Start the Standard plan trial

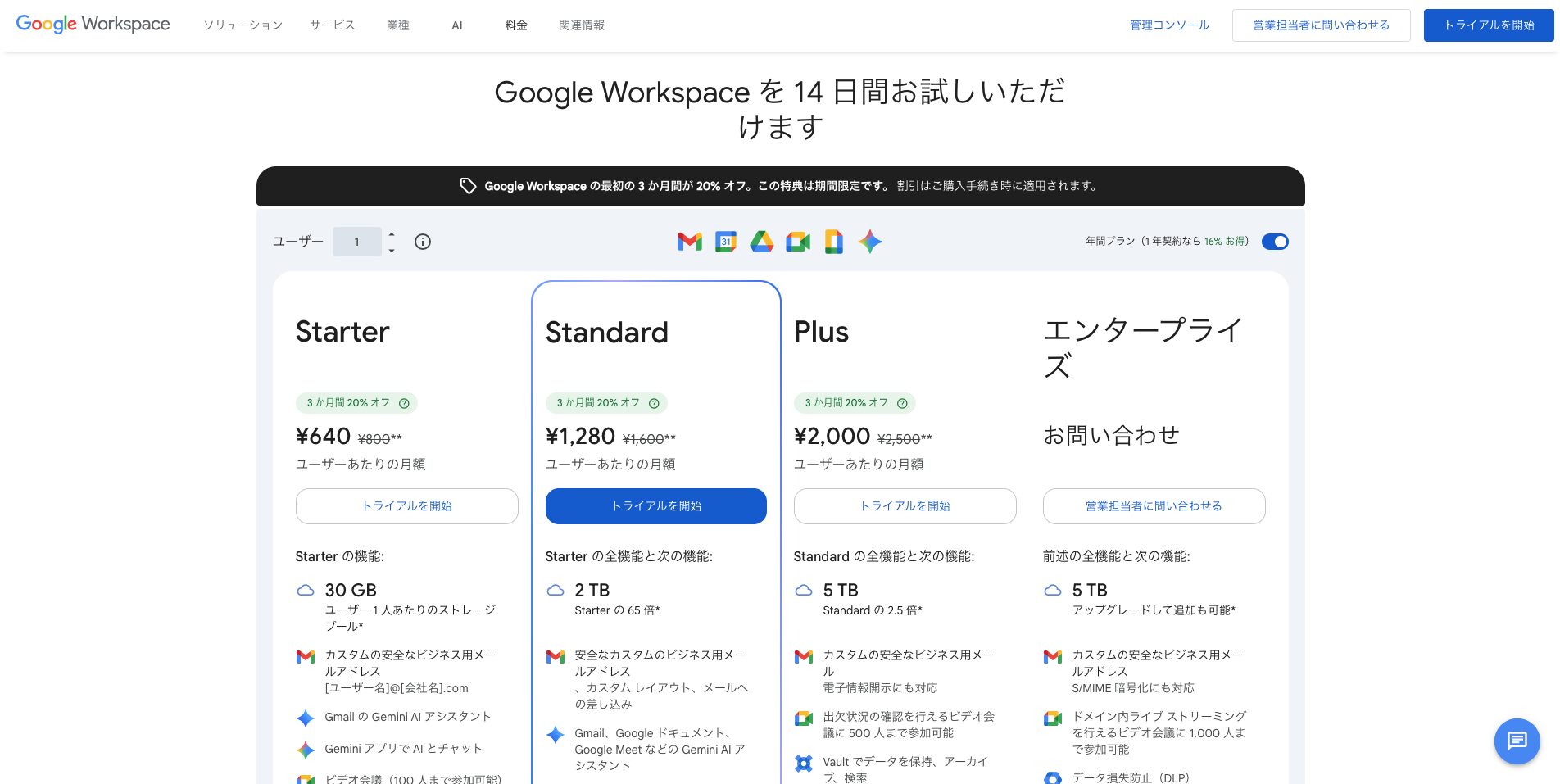655,505
